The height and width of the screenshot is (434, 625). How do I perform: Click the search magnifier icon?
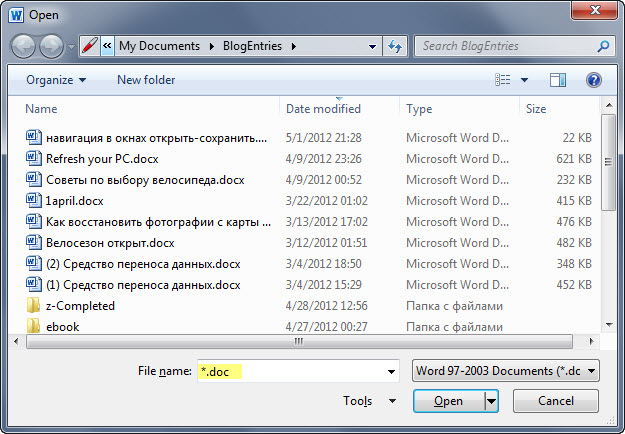tap(603, 46)
